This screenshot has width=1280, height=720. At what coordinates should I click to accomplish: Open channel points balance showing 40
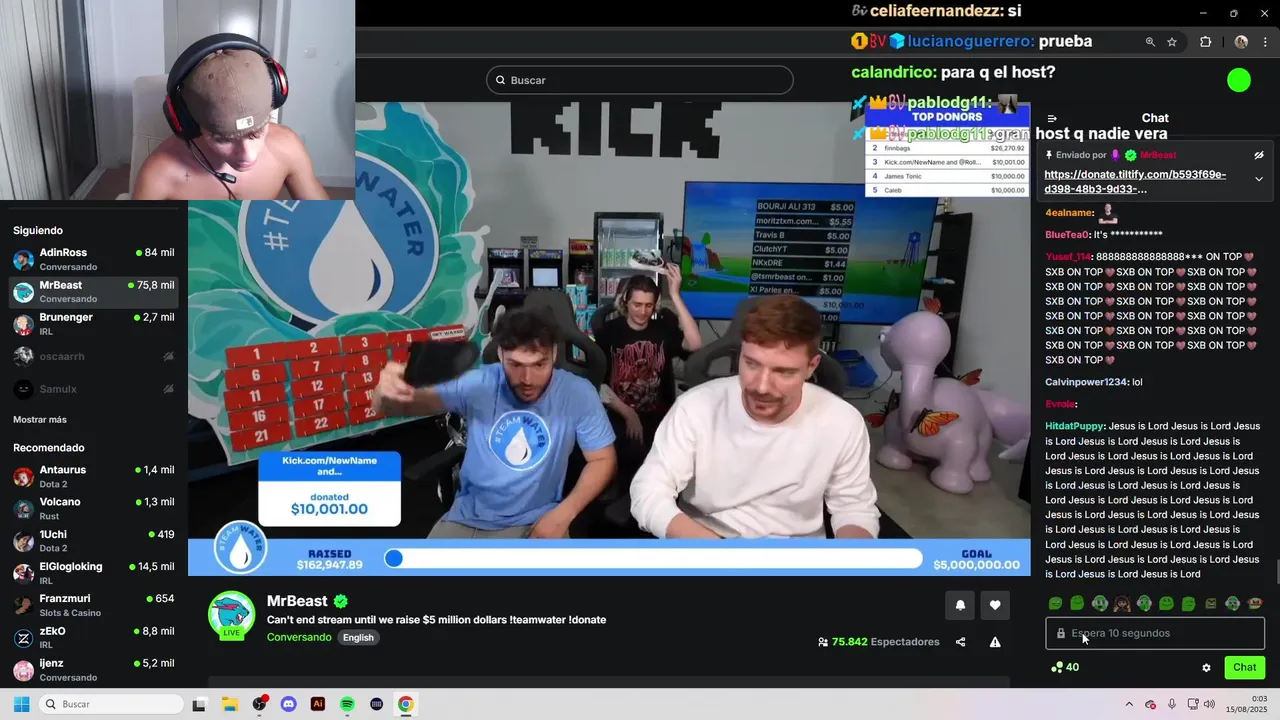[x=1065, y=667]
